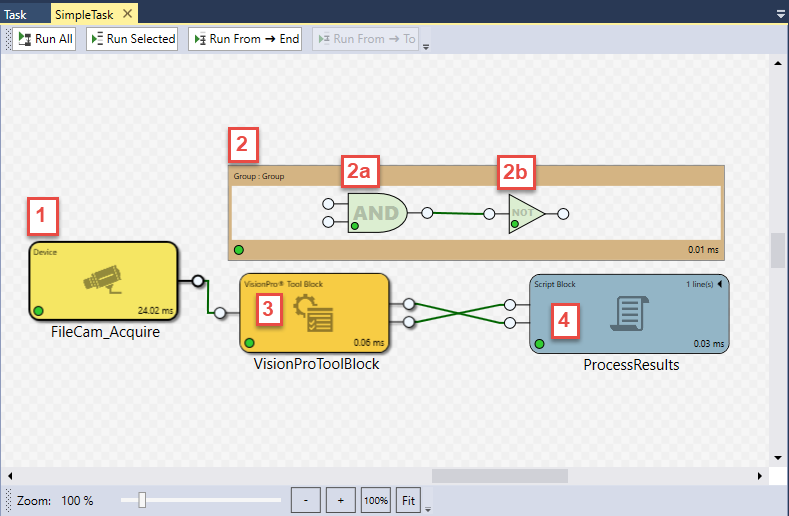Open the tab list dropdown arrow at top right
This screenshot has height=516, width=789.
[780, 14]
